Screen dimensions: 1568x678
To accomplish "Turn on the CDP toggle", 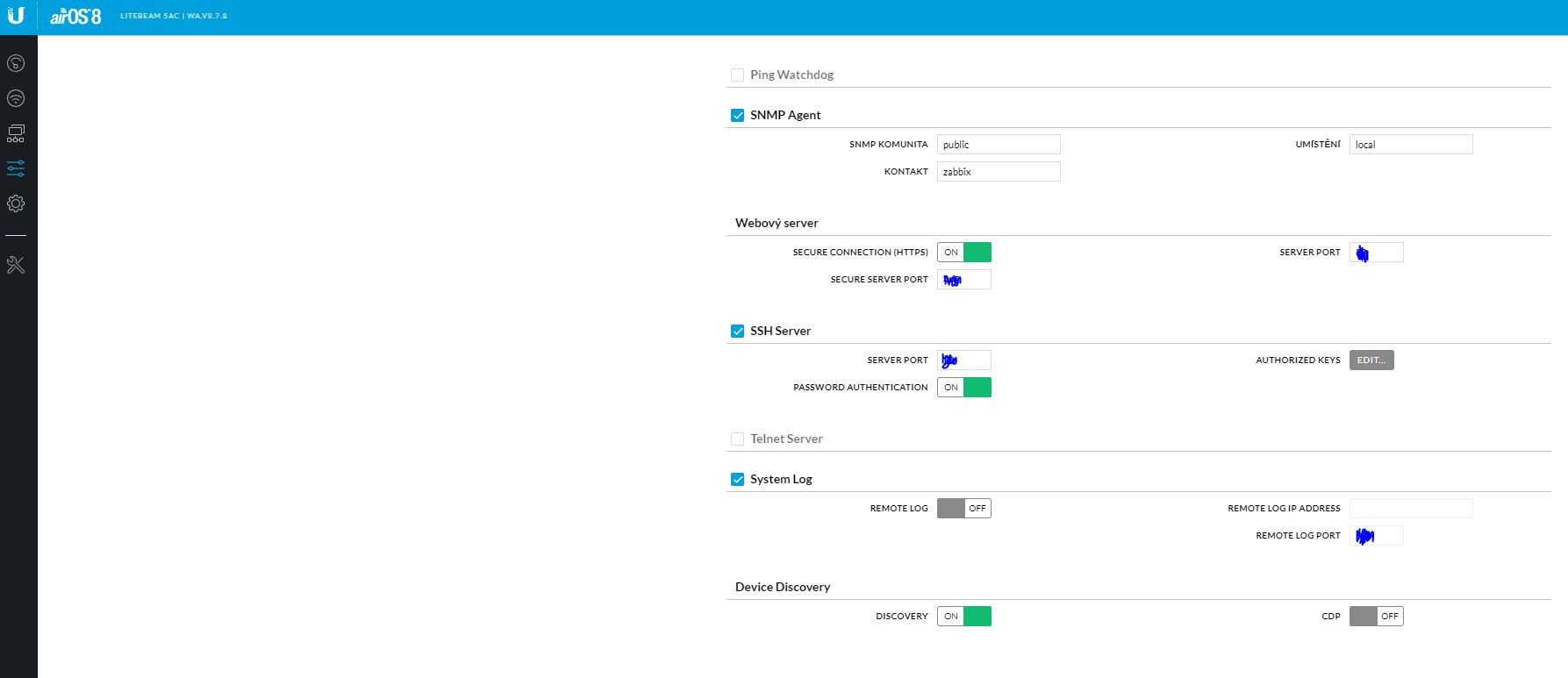I will coord(1376,617).
